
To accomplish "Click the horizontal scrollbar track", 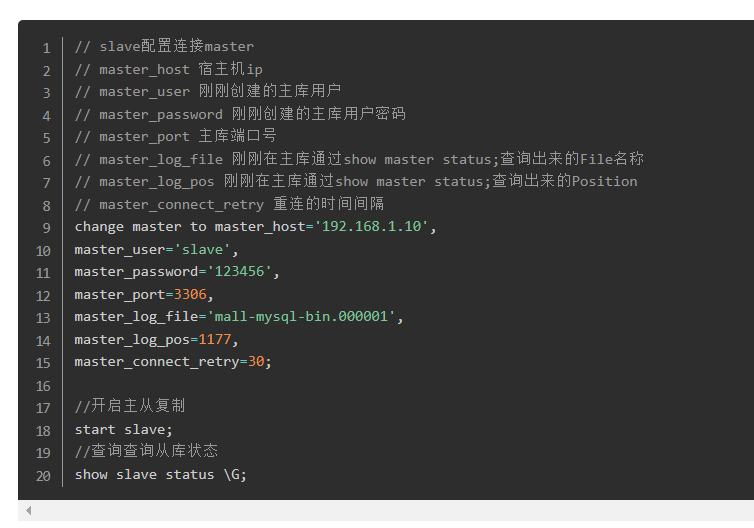I will [390, 511].
